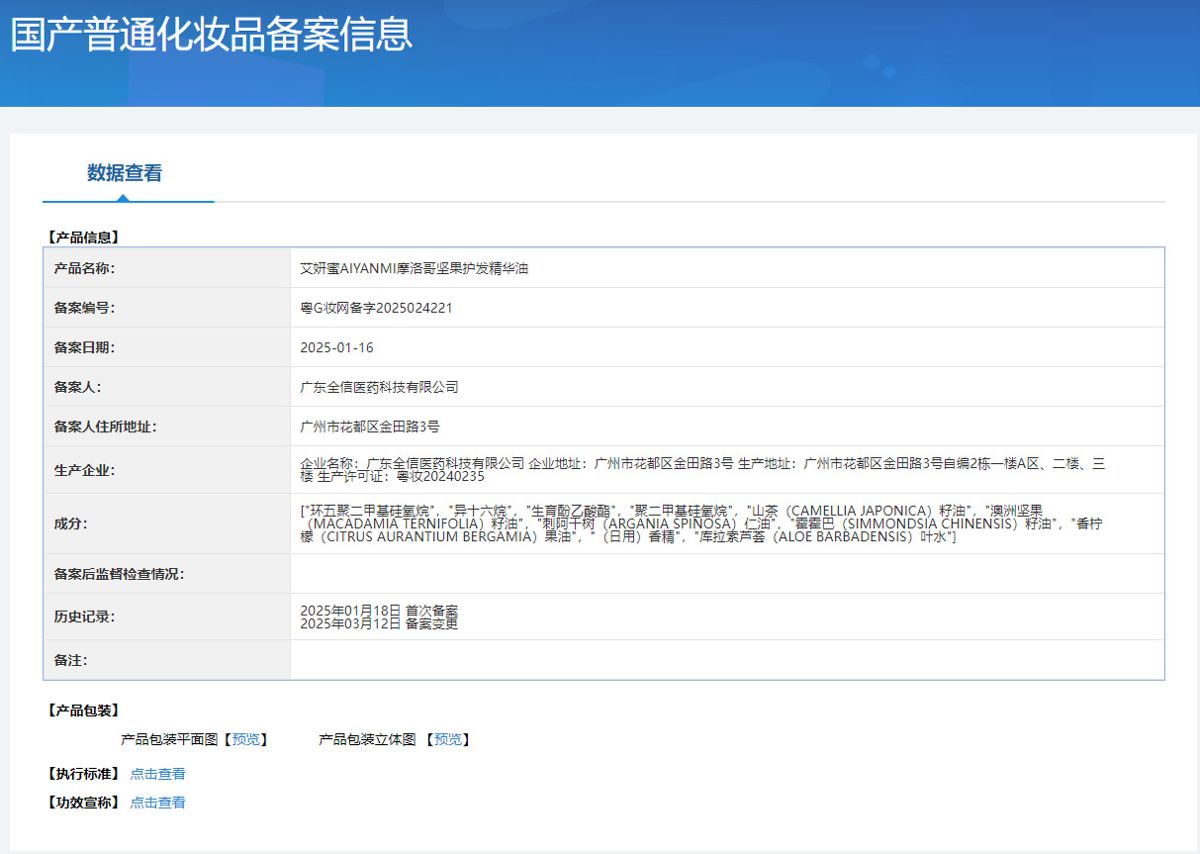Click the ingredients list text
1200x854 pixels.
click(x=701, y=524)
